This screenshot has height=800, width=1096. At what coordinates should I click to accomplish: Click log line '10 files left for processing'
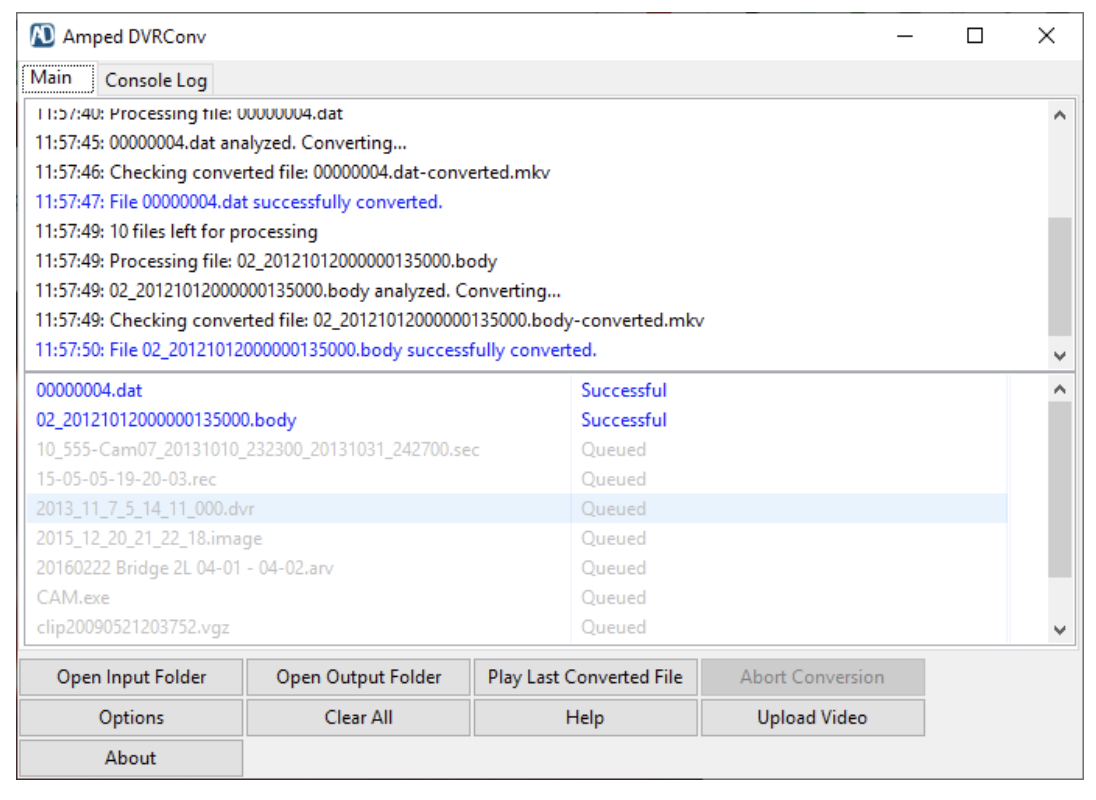pyautogui.click(x=176, y=231)
